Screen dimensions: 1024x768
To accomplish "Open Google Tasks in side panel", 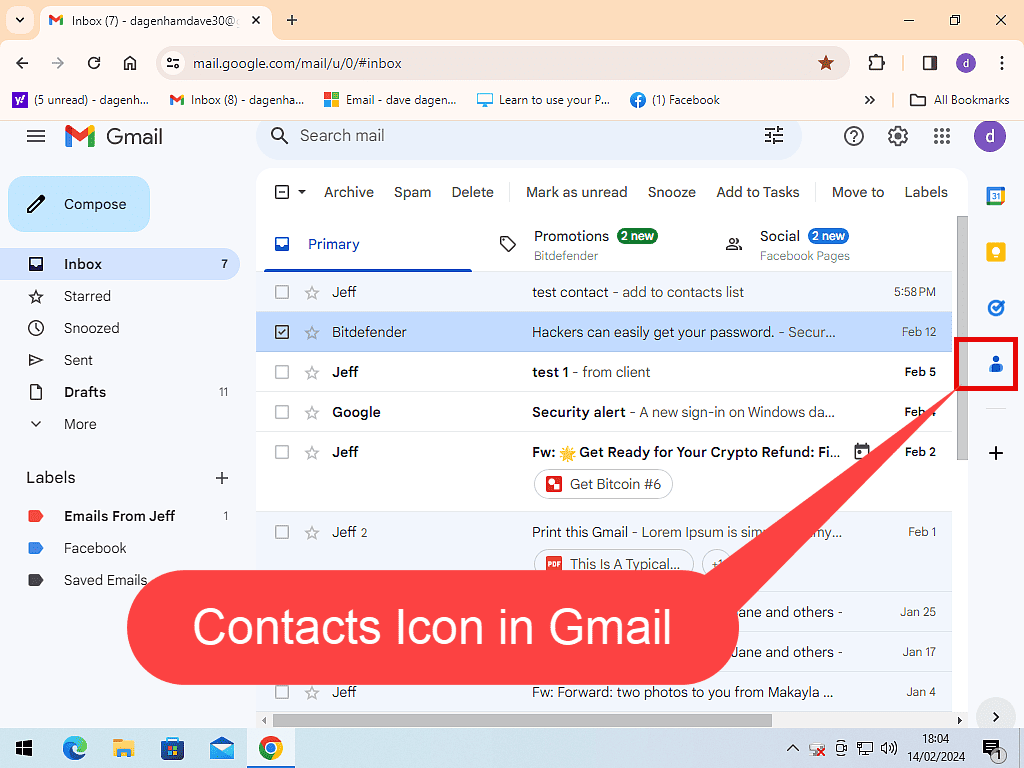I will 995,308.
